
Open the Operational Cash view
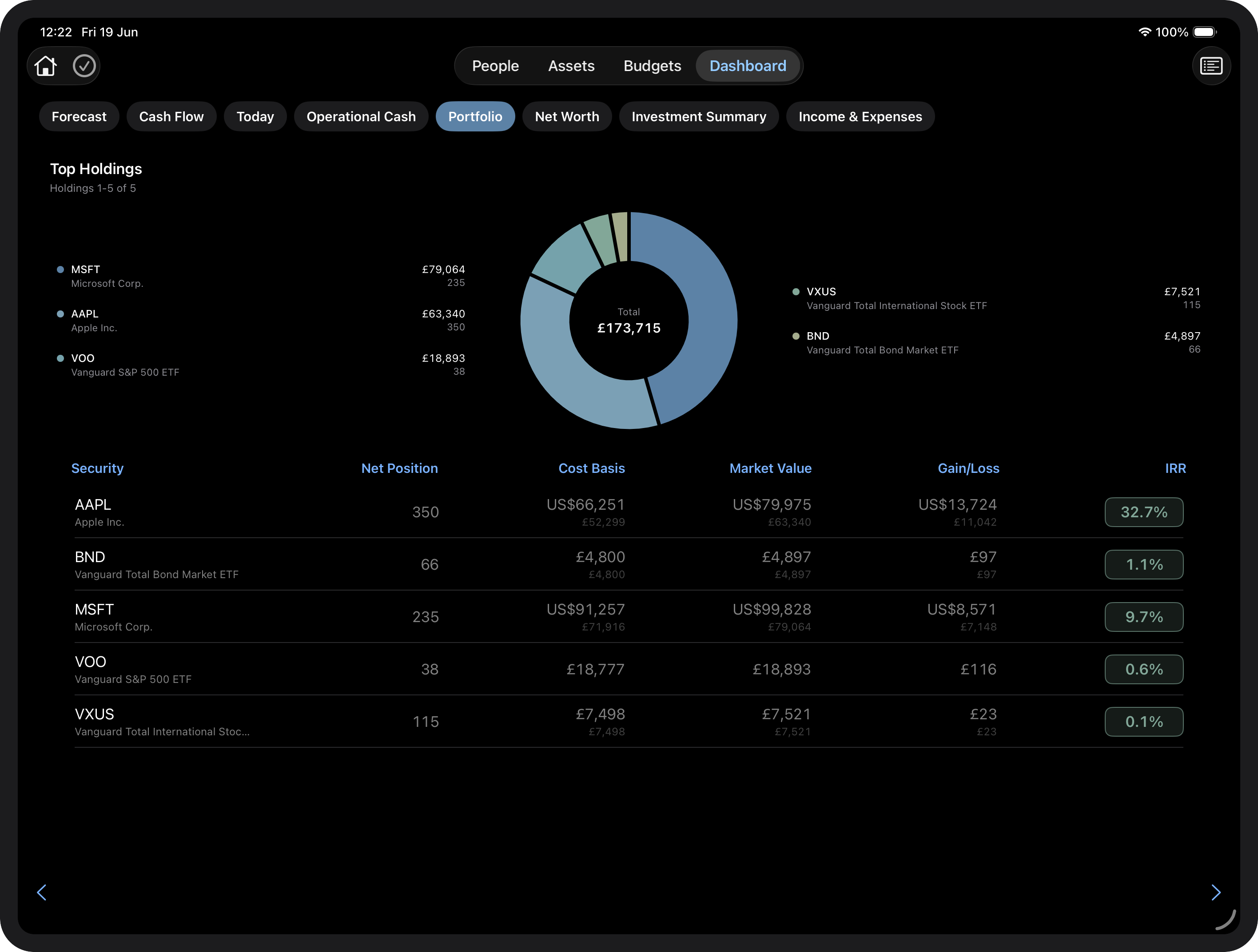click(361, 116)
